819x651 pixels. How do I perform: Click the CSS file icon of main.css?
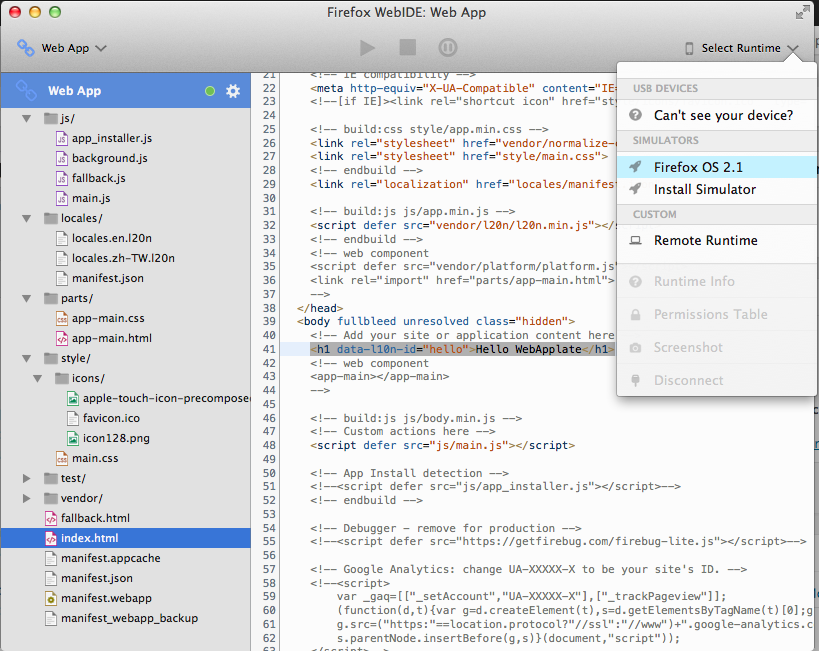point(62,458)
